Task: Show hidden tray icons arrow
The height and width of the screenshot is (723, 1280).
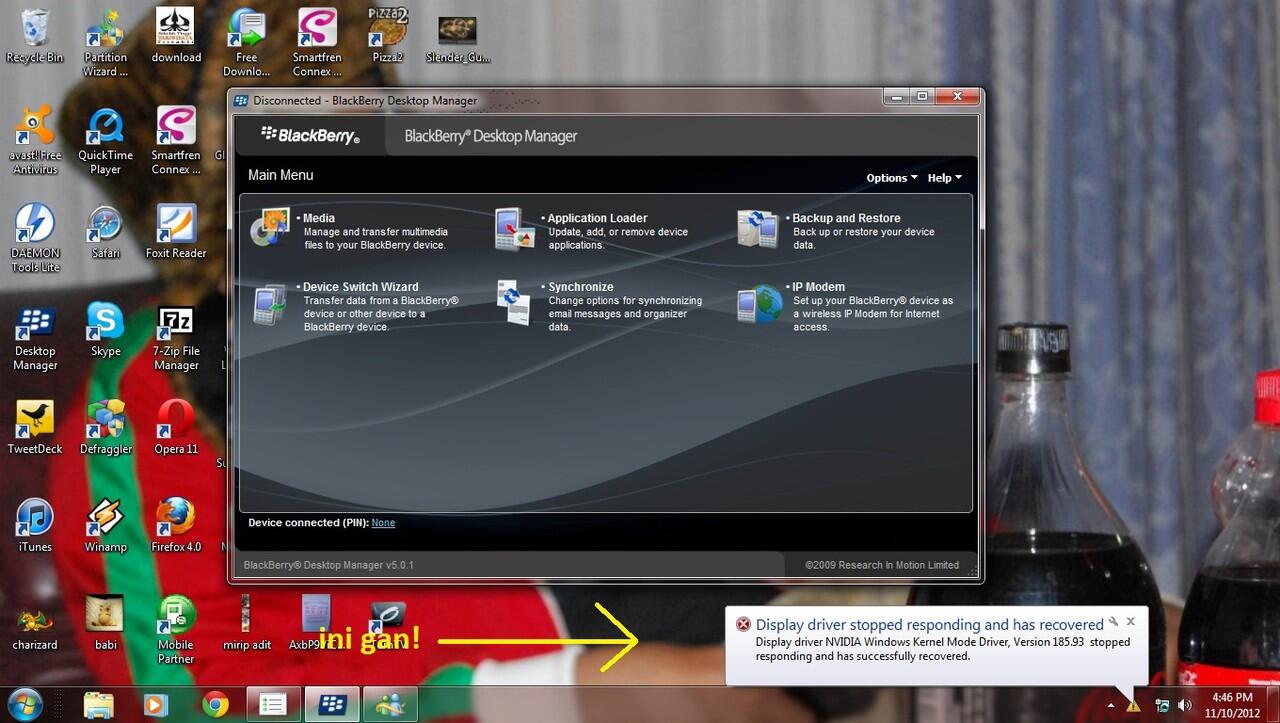Action: tap(1111, 705)
